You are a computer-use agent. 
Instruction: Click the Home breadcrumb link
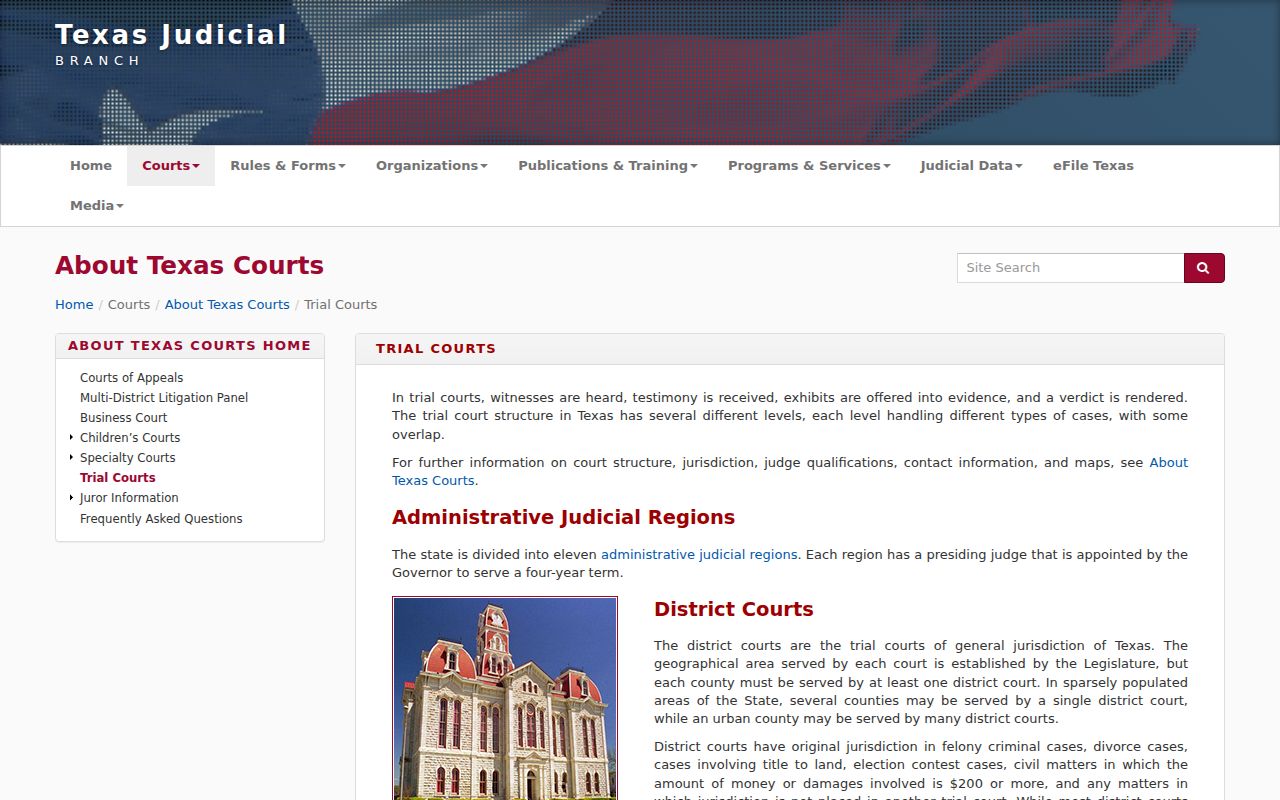pyautogui.click(x=74, y=305)
